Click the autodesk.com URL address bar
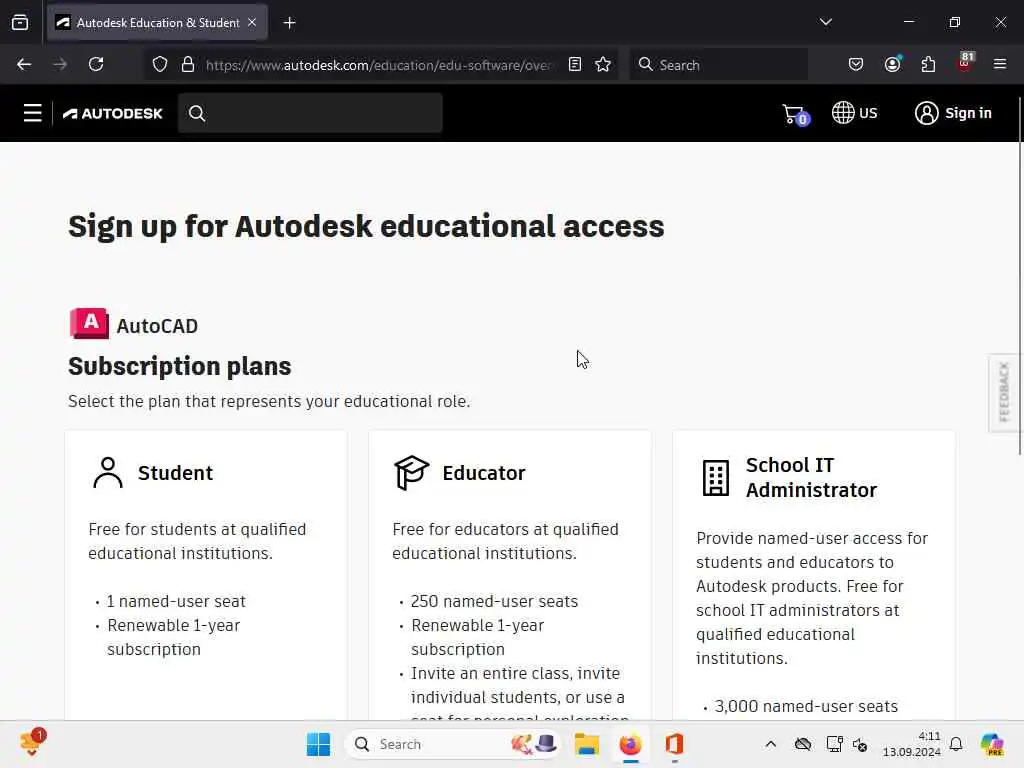Image resolution: width=1024 pixels, height=768 pixels. point(379,65)
